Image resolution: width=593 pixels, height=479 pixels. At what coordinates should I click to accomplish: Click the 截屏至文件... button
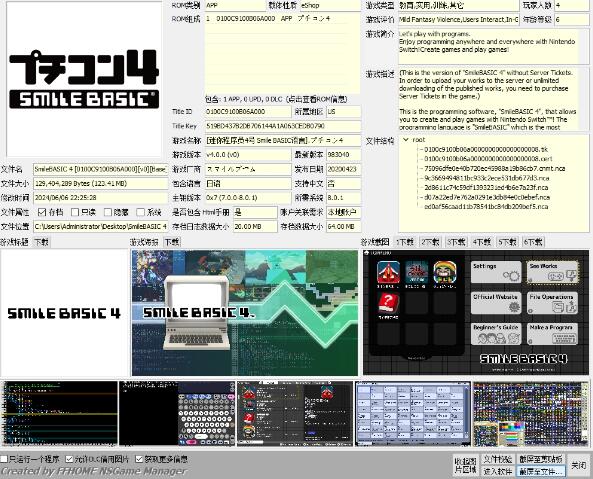(541, 471)
